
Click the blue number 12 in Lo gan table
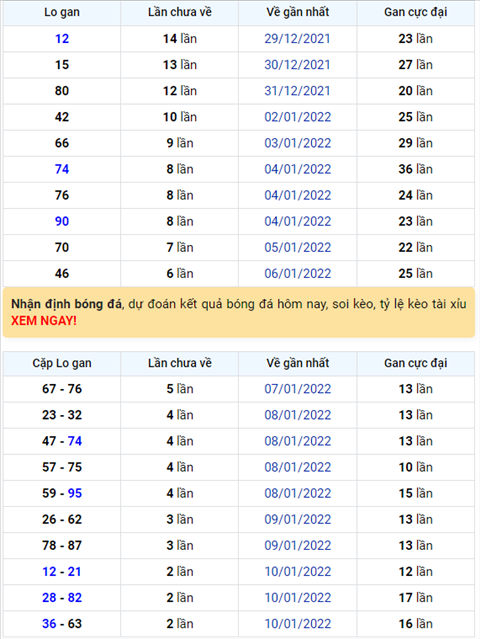click(62, 39)
